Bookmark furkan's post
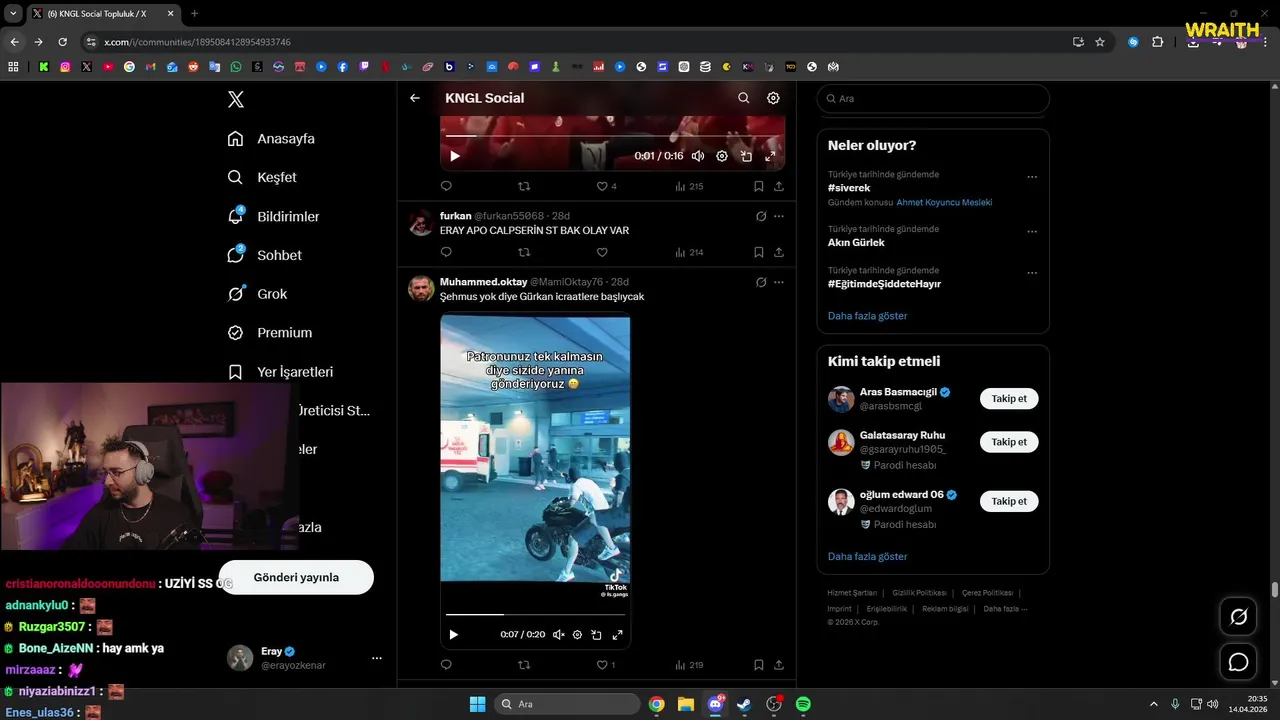 [759, 252]
